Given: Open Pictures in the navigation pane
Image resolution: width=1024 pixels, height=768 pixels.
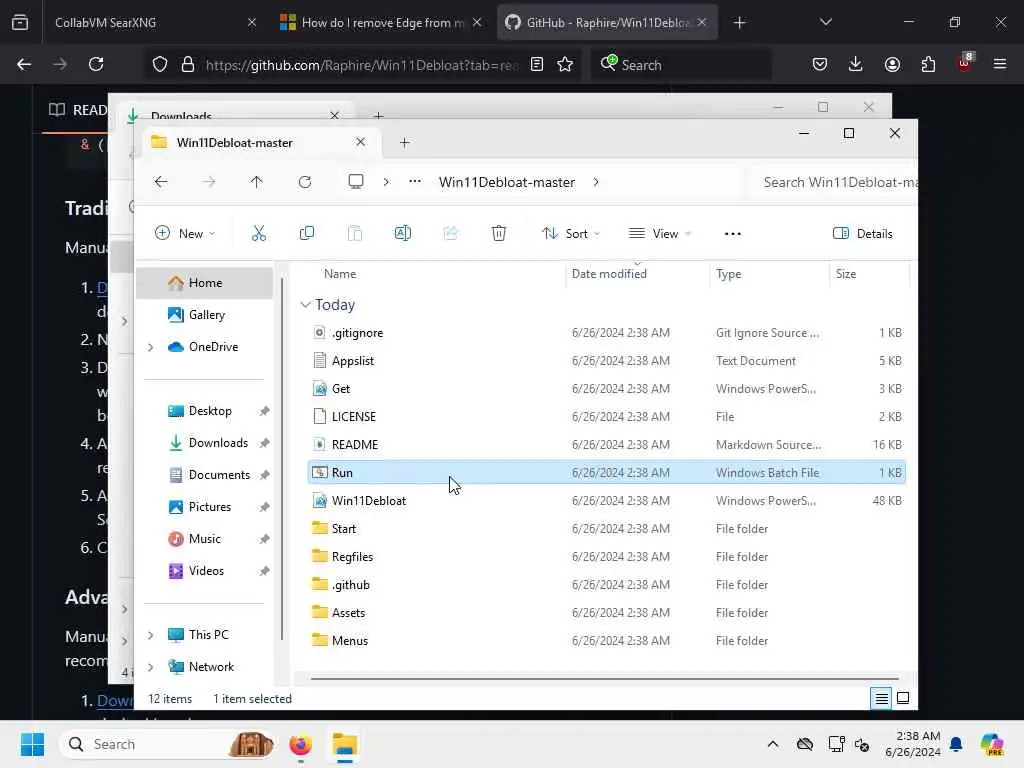Looking at the screenshot, I should (x=204, y=507).
